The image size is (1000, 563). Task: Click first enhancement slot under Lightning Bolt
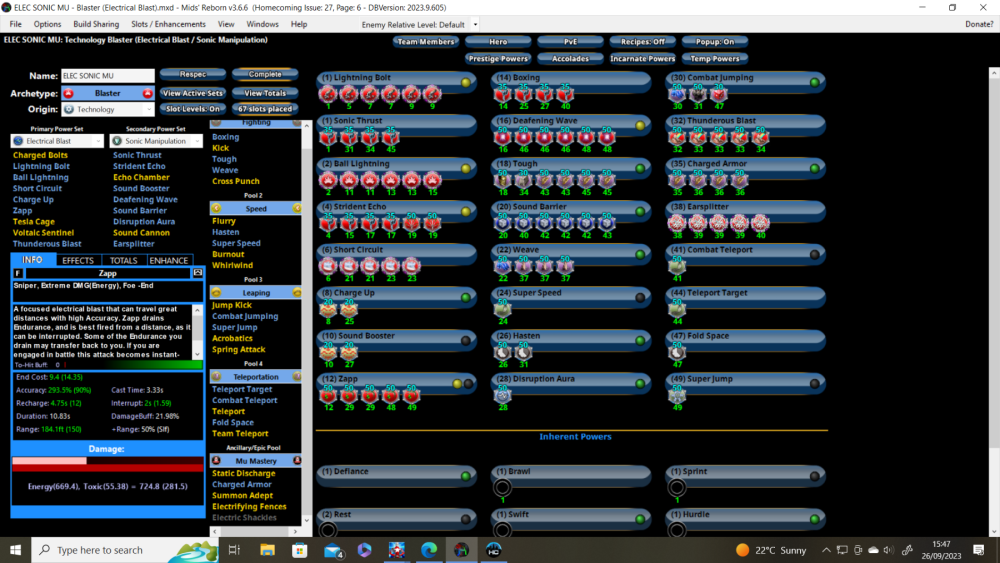point(328,95)
